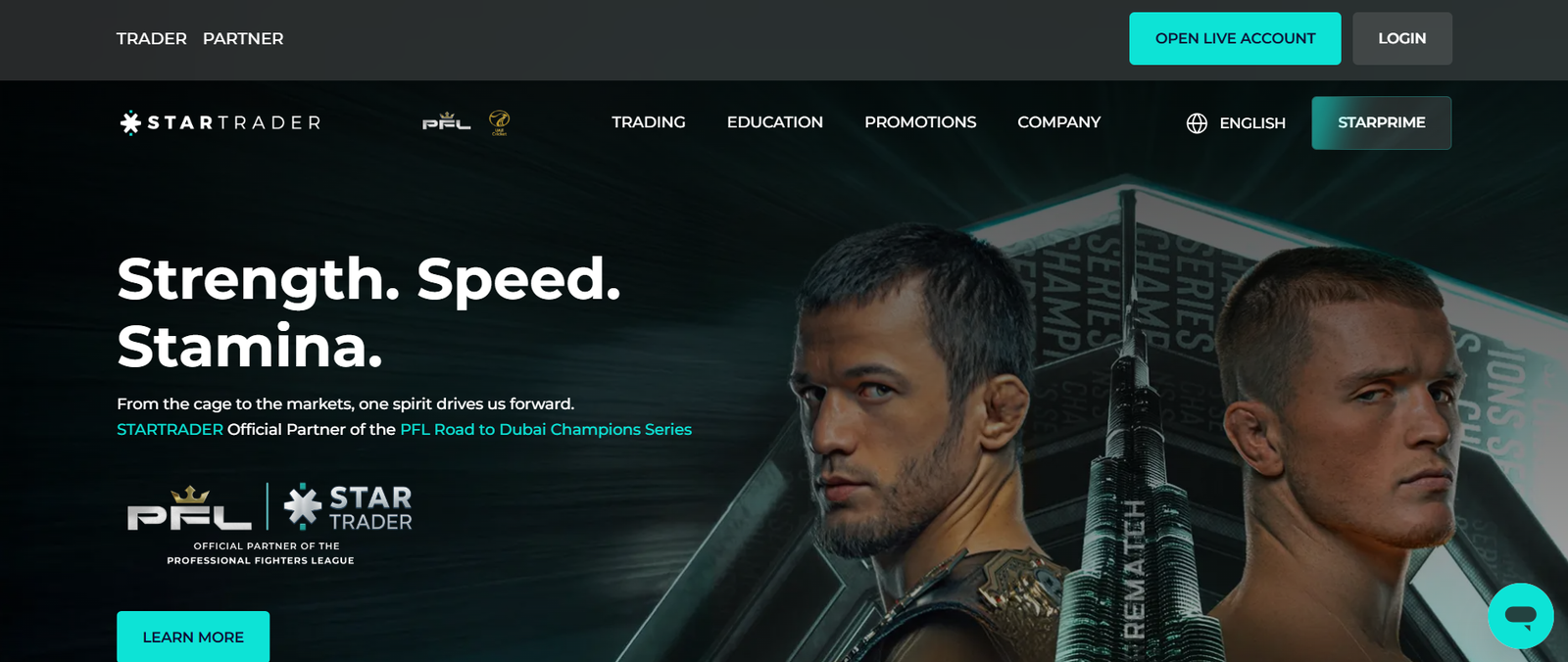Follow the PFL Road to Dubai Champions Series link
Image resolution: width=1568 pixels, height=662 pixels.
click(546, 429)
